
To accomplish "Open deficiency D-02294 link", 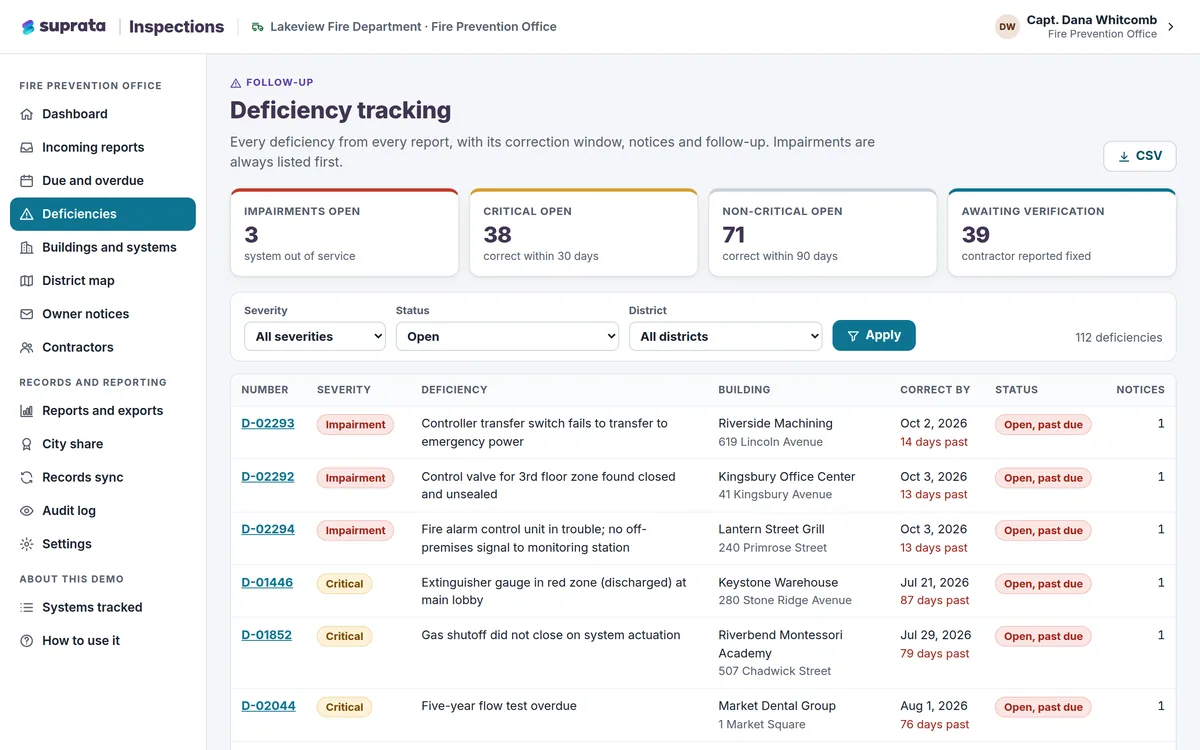I will tap(268, 529).
